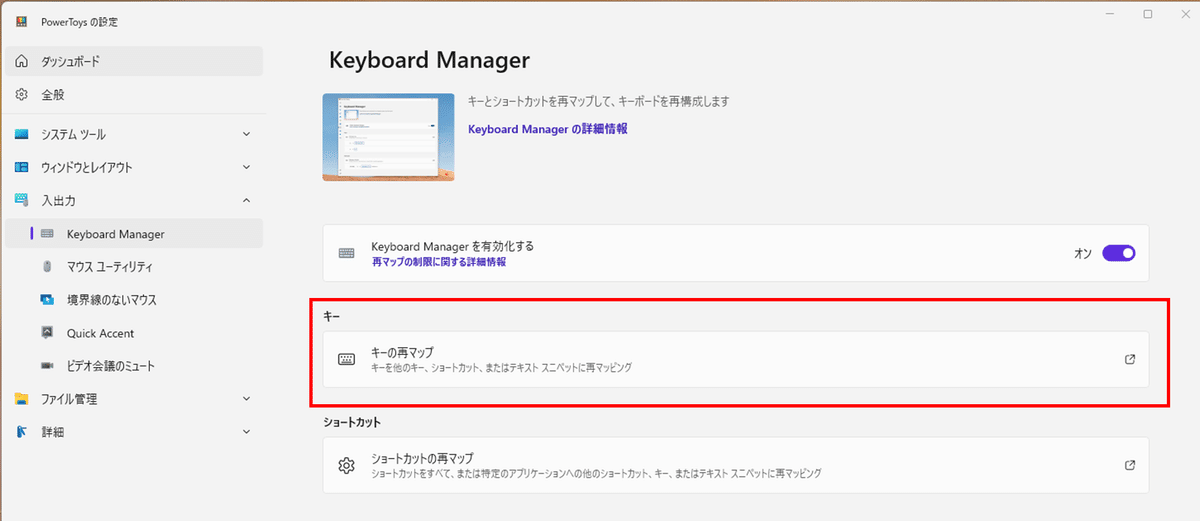The width and height of the screenshot is (1200, 521).
Task: Open the 再マップの制限に関する詳細情報 link
Action: 438,262
